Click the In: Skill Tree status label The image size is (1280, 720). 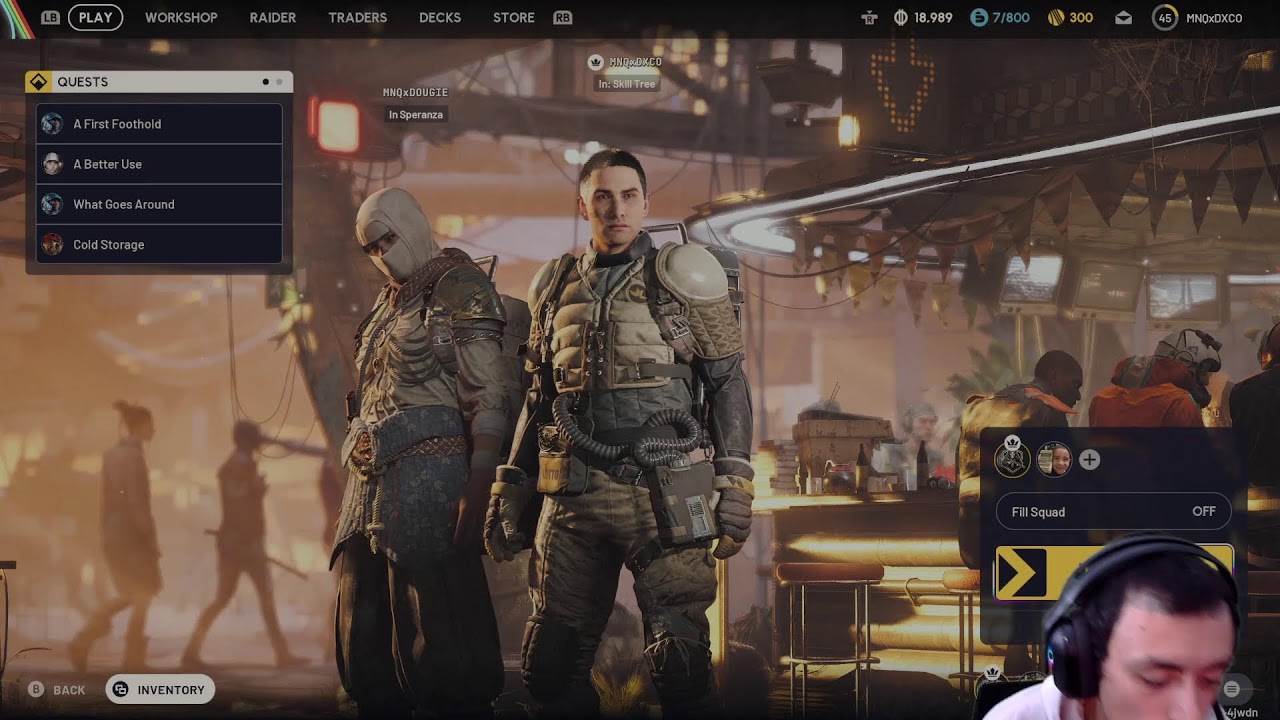[x=627, y=85]
